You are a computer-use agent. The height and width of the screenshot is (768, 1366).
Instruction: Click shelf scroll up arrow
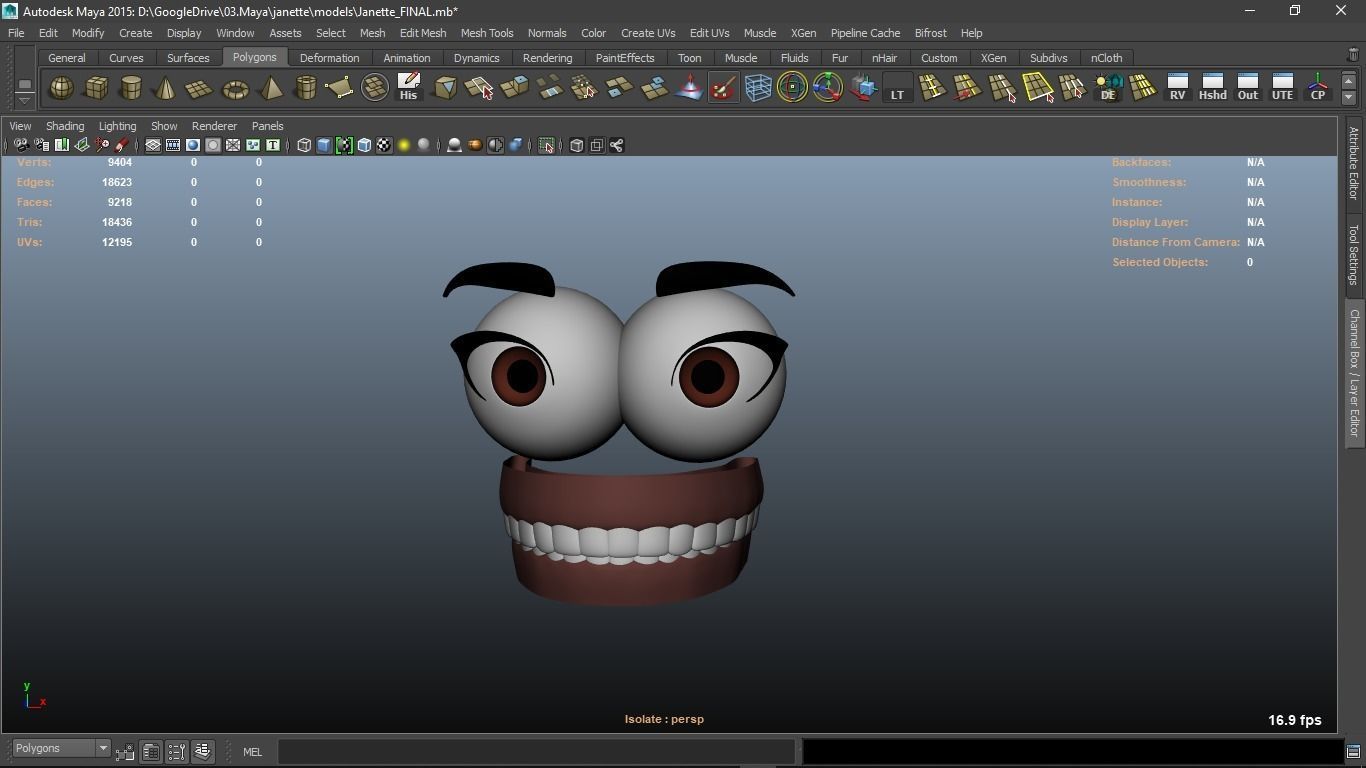(1348, 80)
